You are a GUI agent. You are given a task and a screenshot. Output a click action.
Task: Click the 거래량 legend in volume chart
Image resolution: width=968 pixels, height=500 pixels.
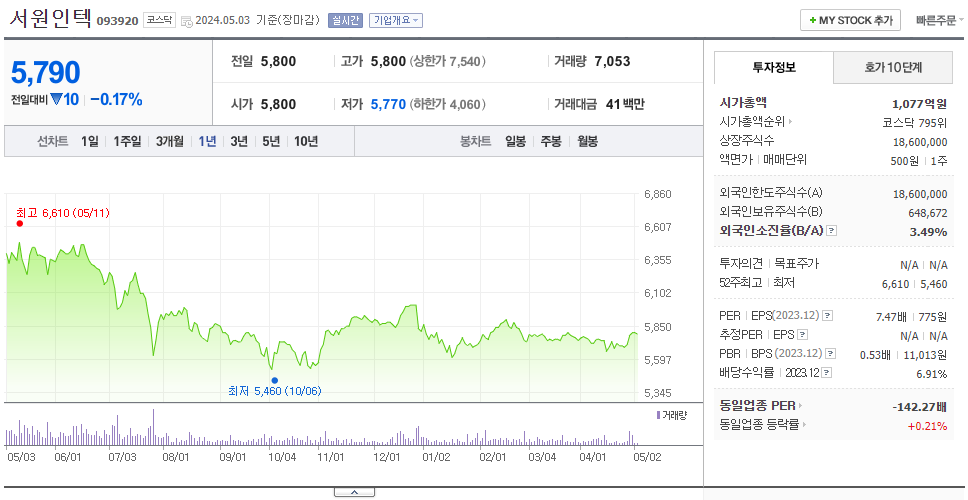(x=671, y=415)
